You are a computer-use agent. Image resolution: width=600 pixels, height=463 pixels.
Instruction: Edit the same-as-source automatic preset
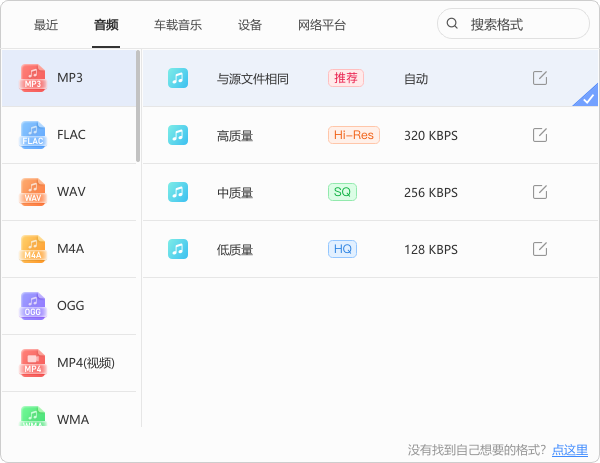click(540, 78)
